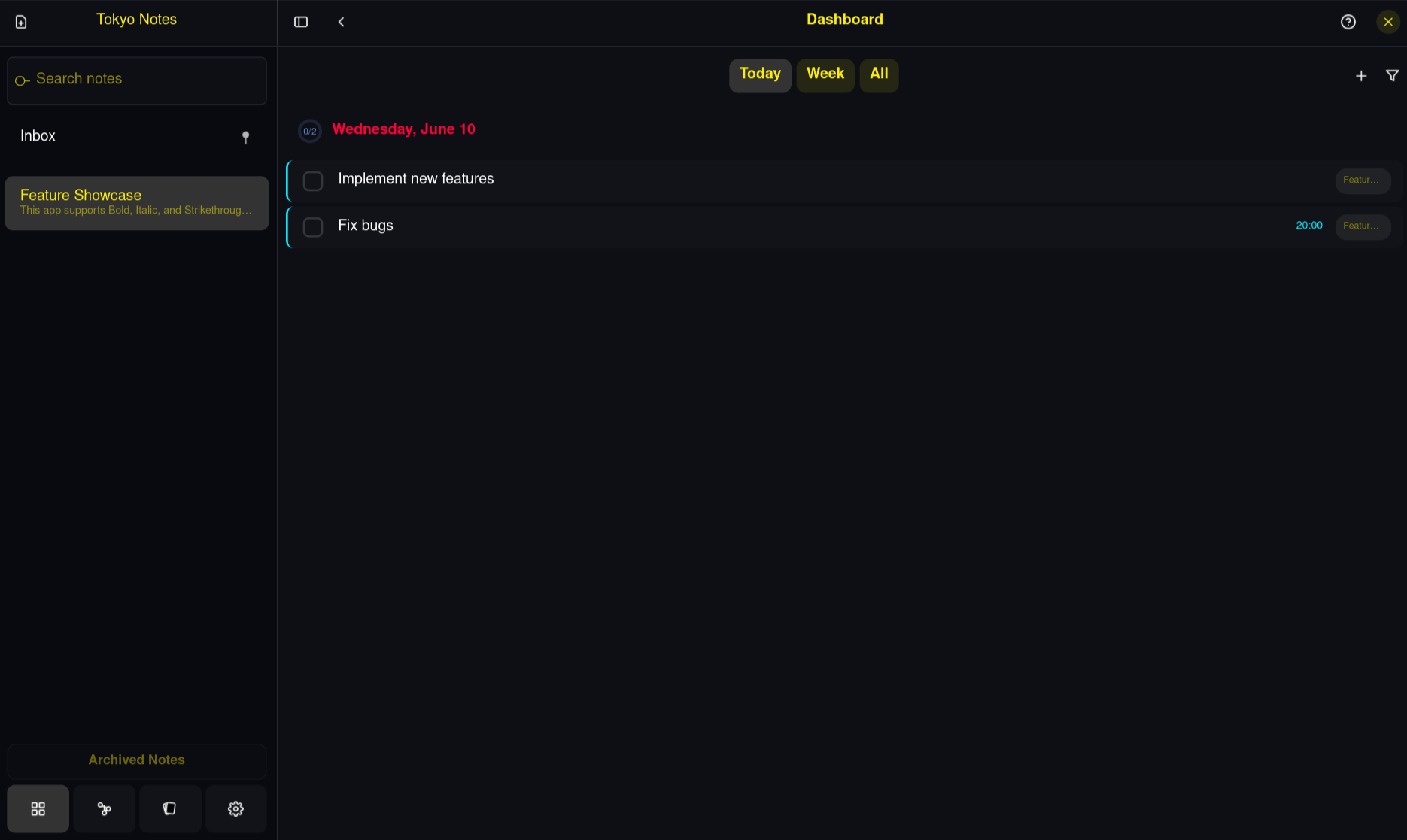
Task: Add a new task with the plus icon
Action: point(1361,76)
